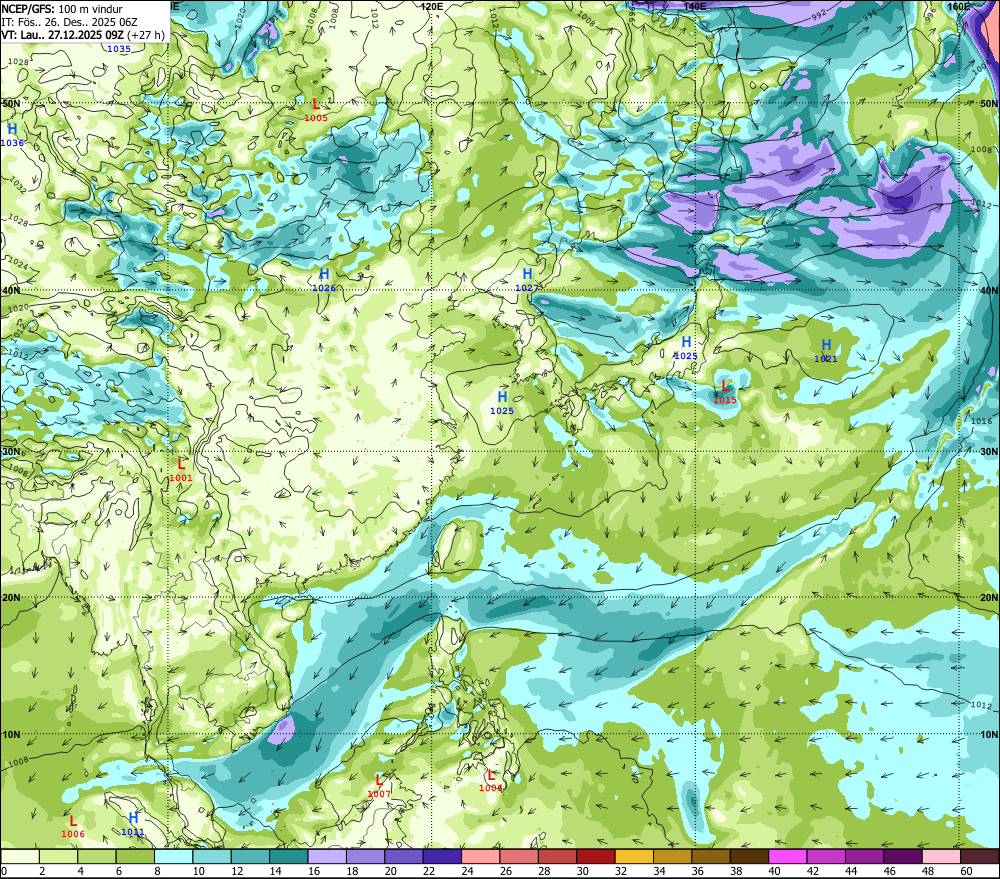1000x879 pixels.
Task: Pick the 30–32 dark red legend swatch
Action: (596, 856)
